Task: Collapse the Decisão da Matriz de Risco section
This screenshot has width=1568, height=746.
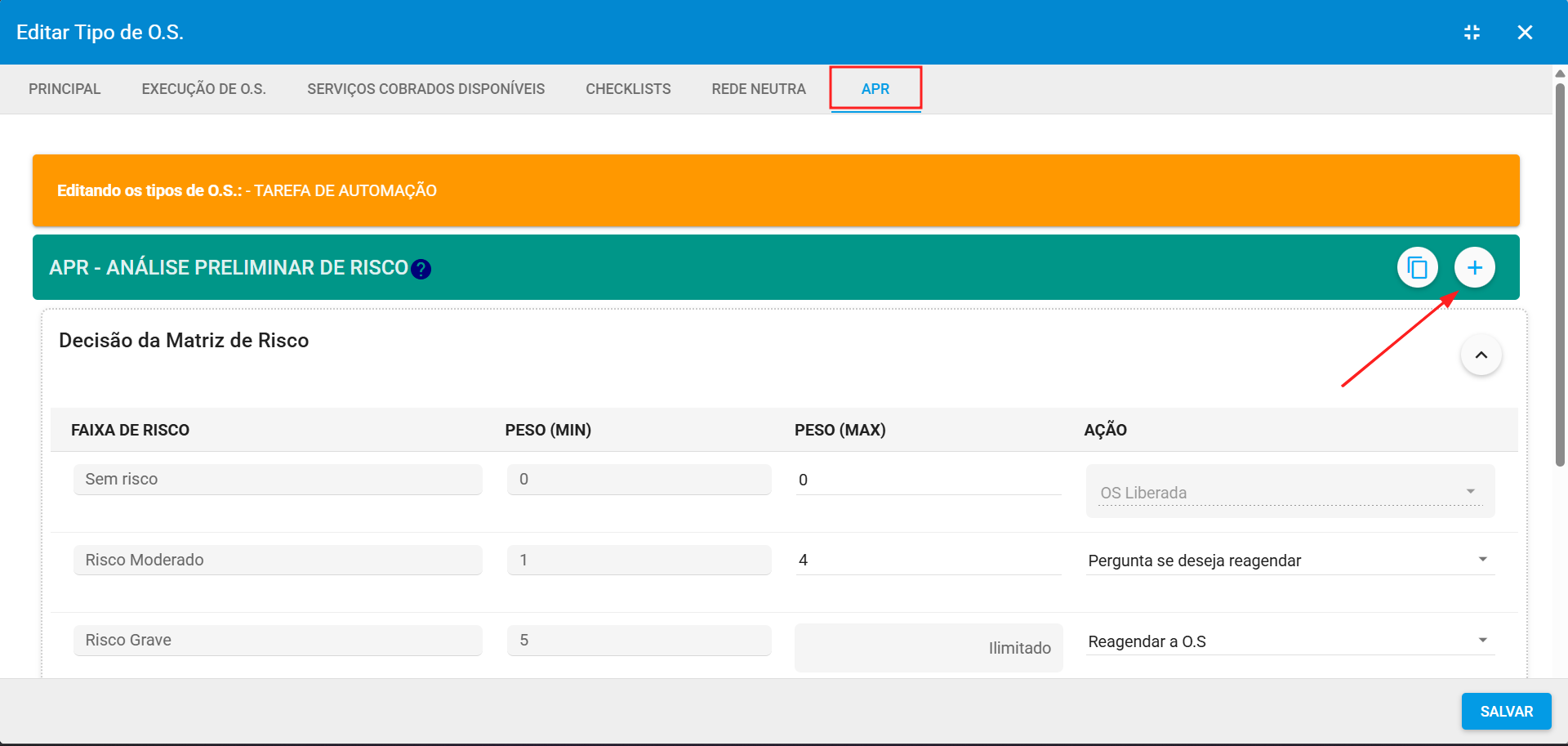Action: tap(1481, 355)
